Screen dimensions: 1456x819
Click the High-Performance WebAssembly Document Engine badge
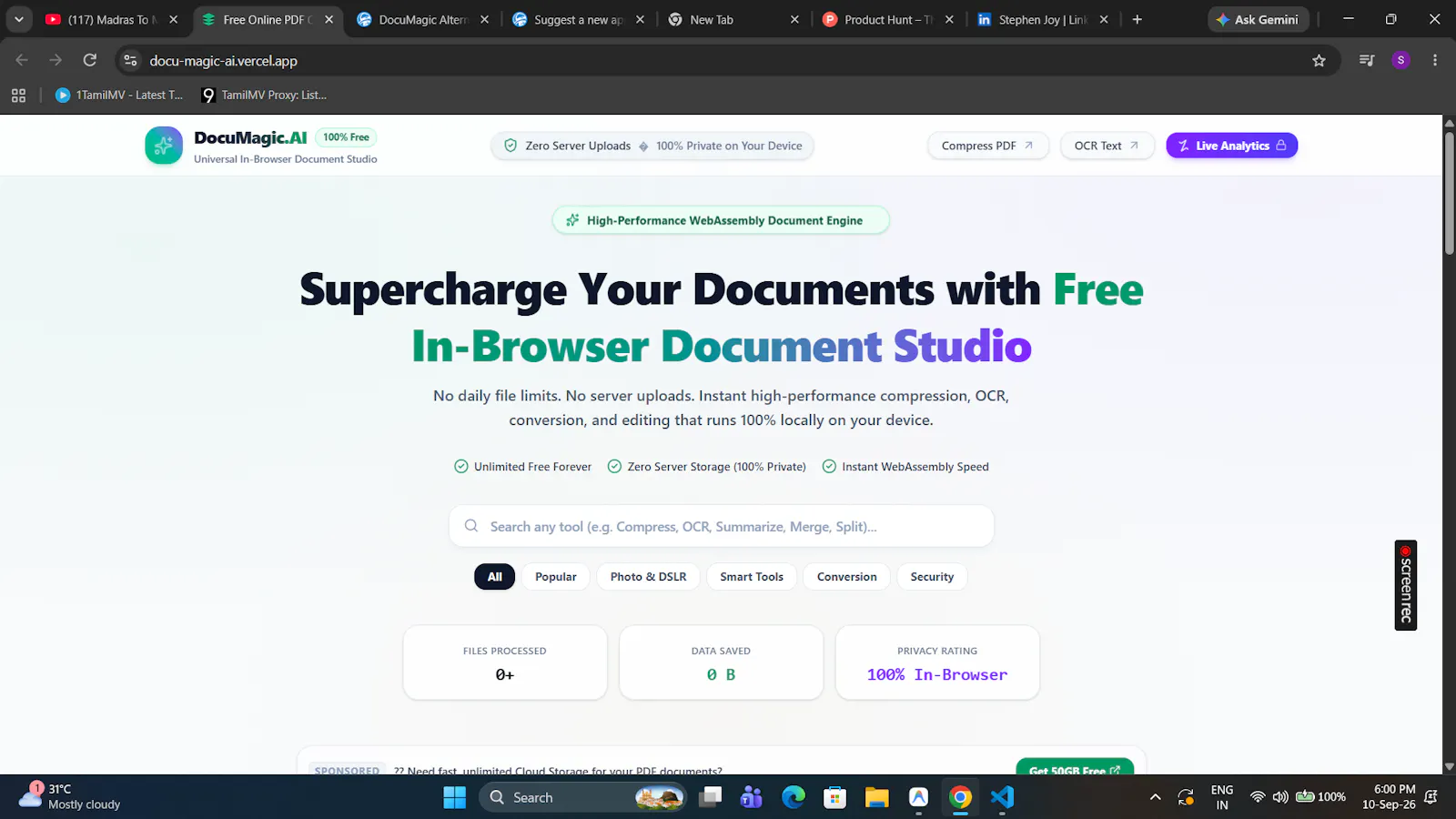pos(721,220)
